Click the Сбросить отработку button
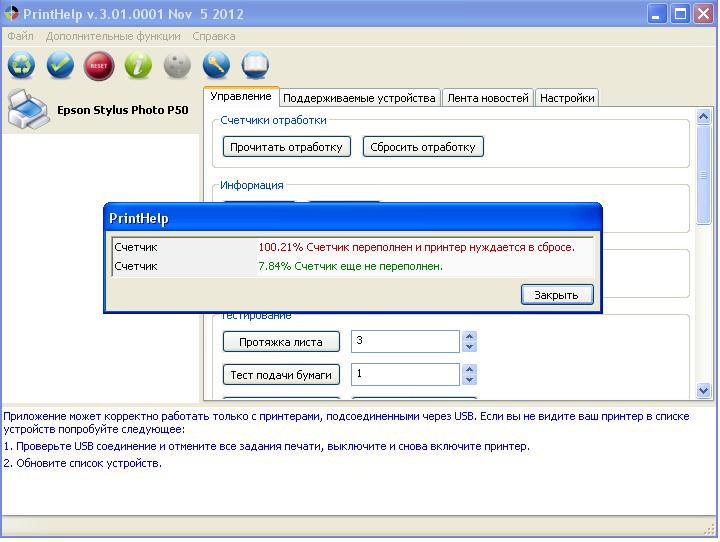This screenshot has height=542, width=720. [423, 147]
